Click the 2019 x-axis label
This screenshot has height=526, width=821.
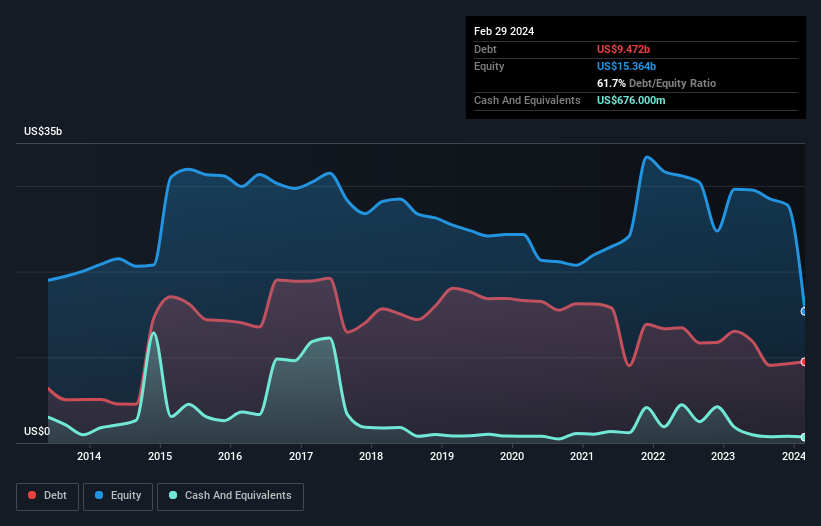(x=441, y=456)
